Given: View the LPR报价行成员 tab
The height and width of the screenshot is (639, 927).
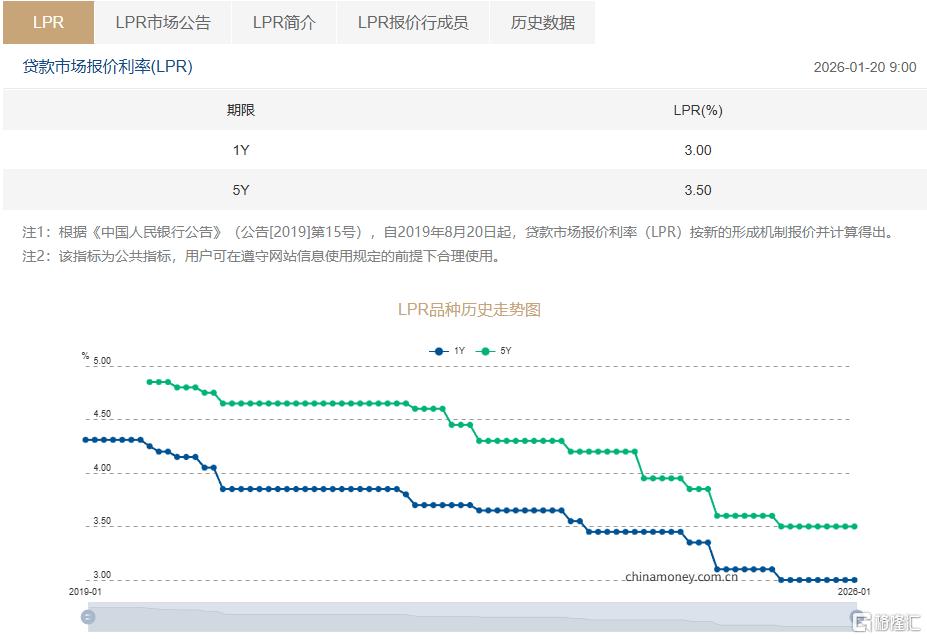Looking at the screenshot, I should (414, 22).
